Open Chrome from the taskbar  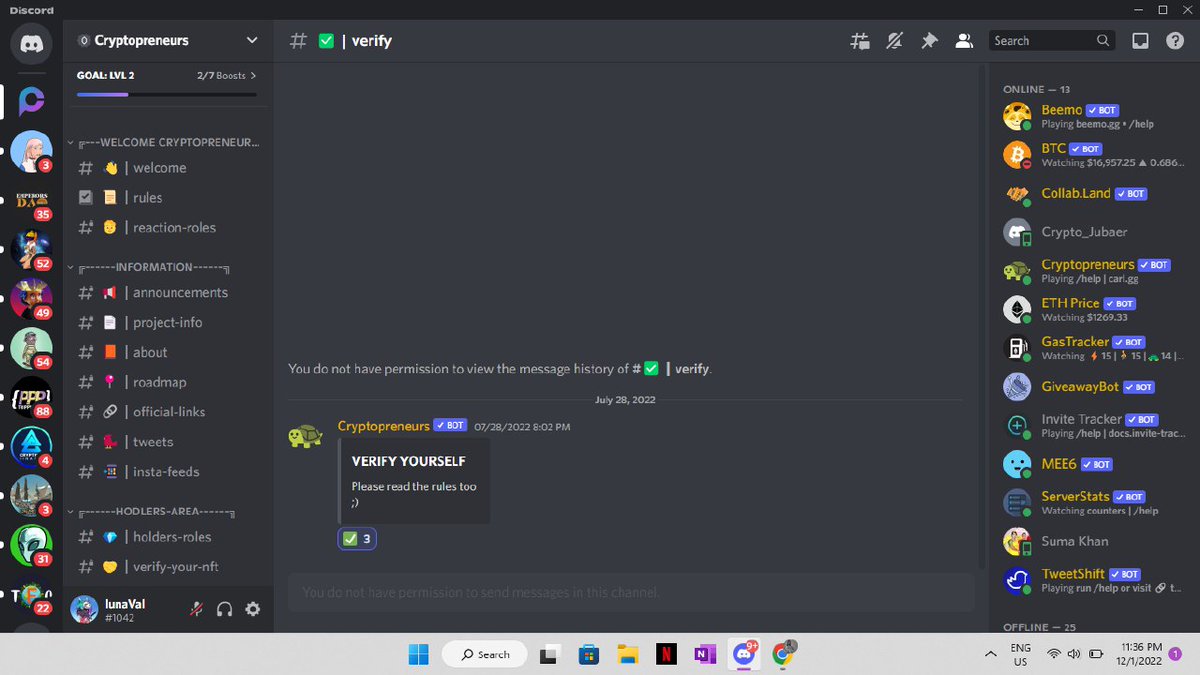coord(783,654)
